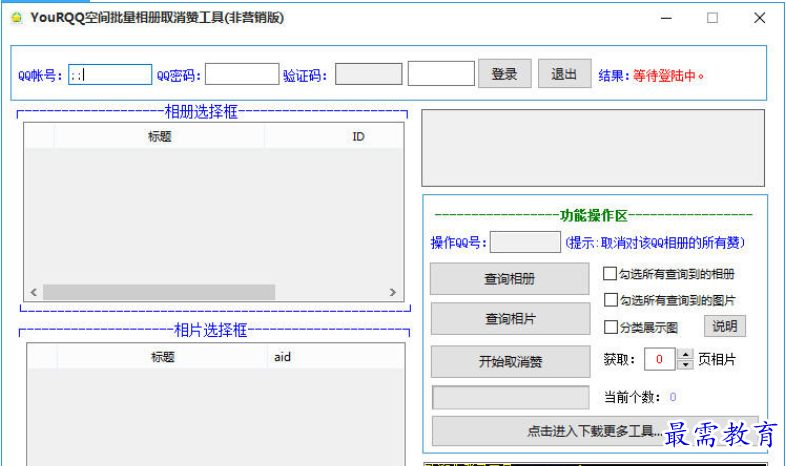Click the 登录 button
Viewport: 786px width, 466px height.
504,74
